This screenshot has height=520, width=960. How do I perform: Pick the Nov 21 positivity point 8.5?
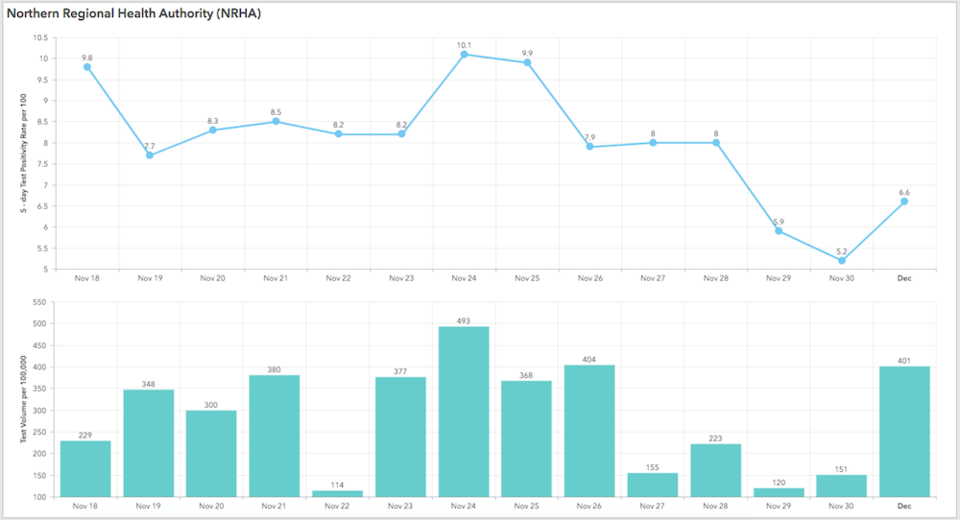point(276,121)
